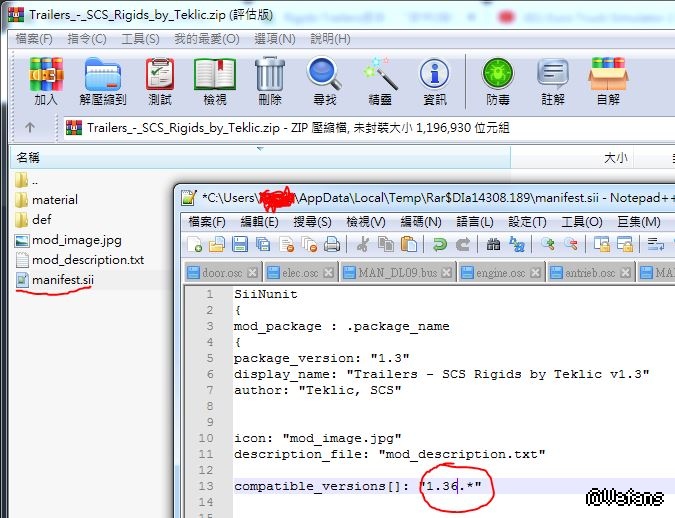Click Notepad++ Copy toolbar icon
The width and height of the screenshot is (675, 518).
(386, 245)
